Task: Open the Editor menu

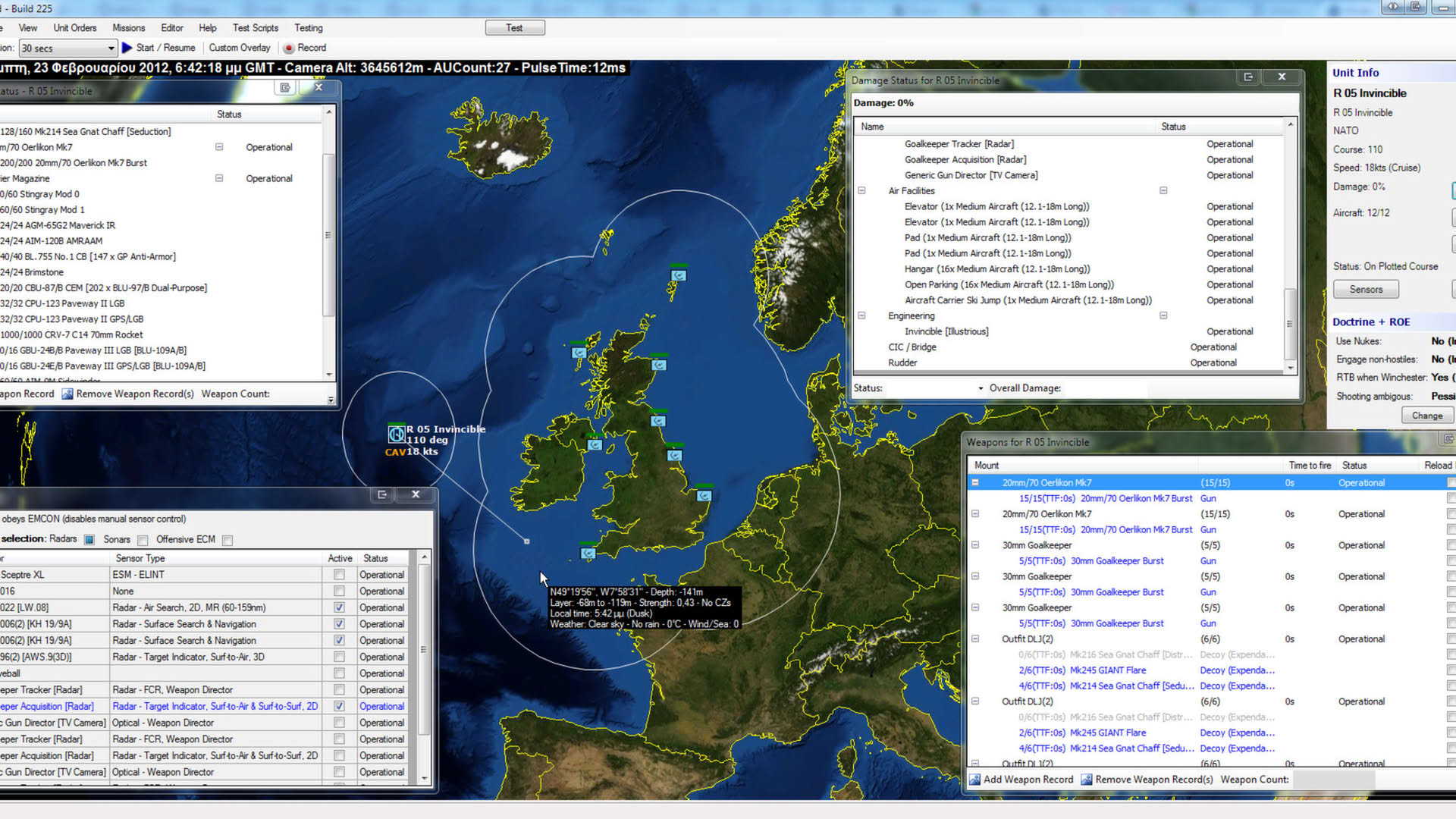Action: [x=172, y=28]
